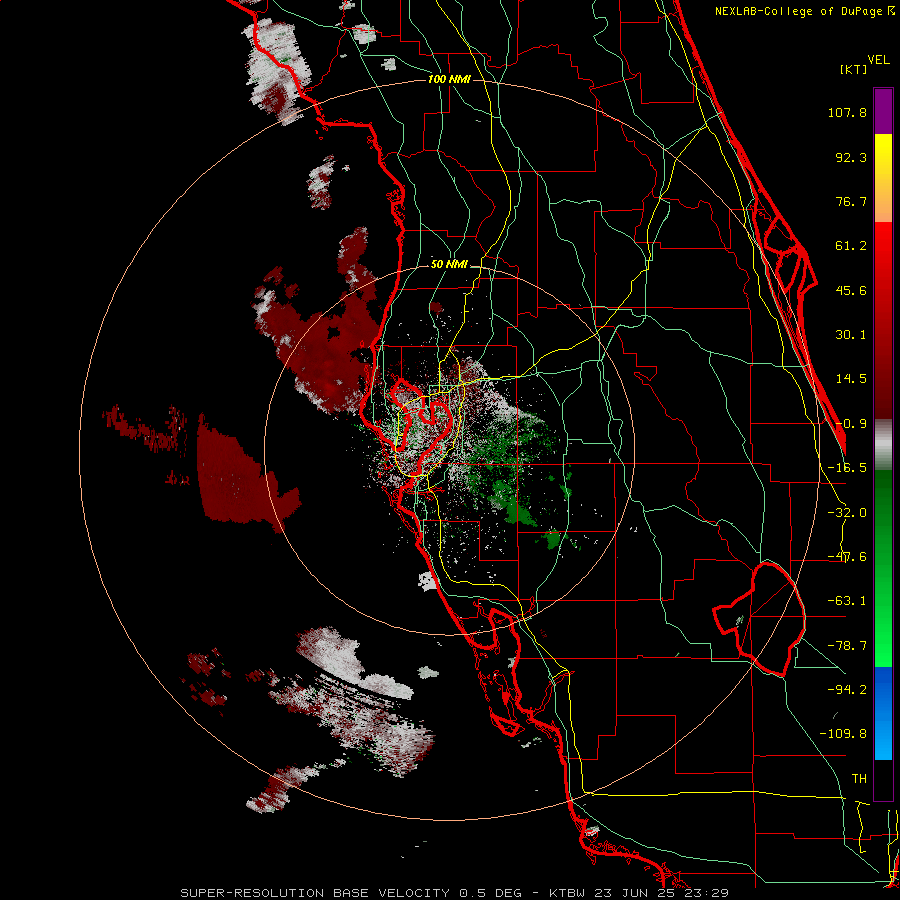Pick the red segment of the color bar
The width and height of the screenshot is (900, 900).
[x=883, y=320]
